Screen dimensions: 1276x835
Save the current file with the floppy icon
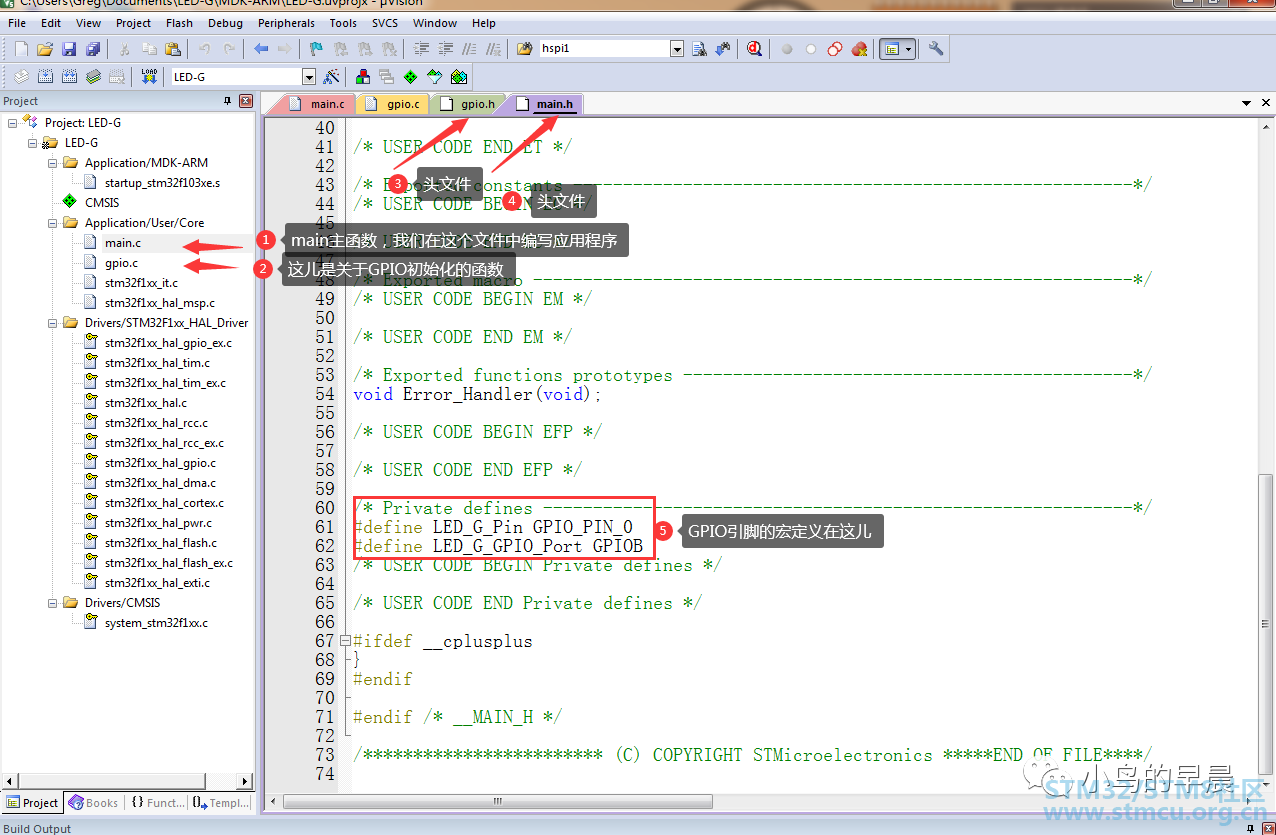(x=69, y=48)
